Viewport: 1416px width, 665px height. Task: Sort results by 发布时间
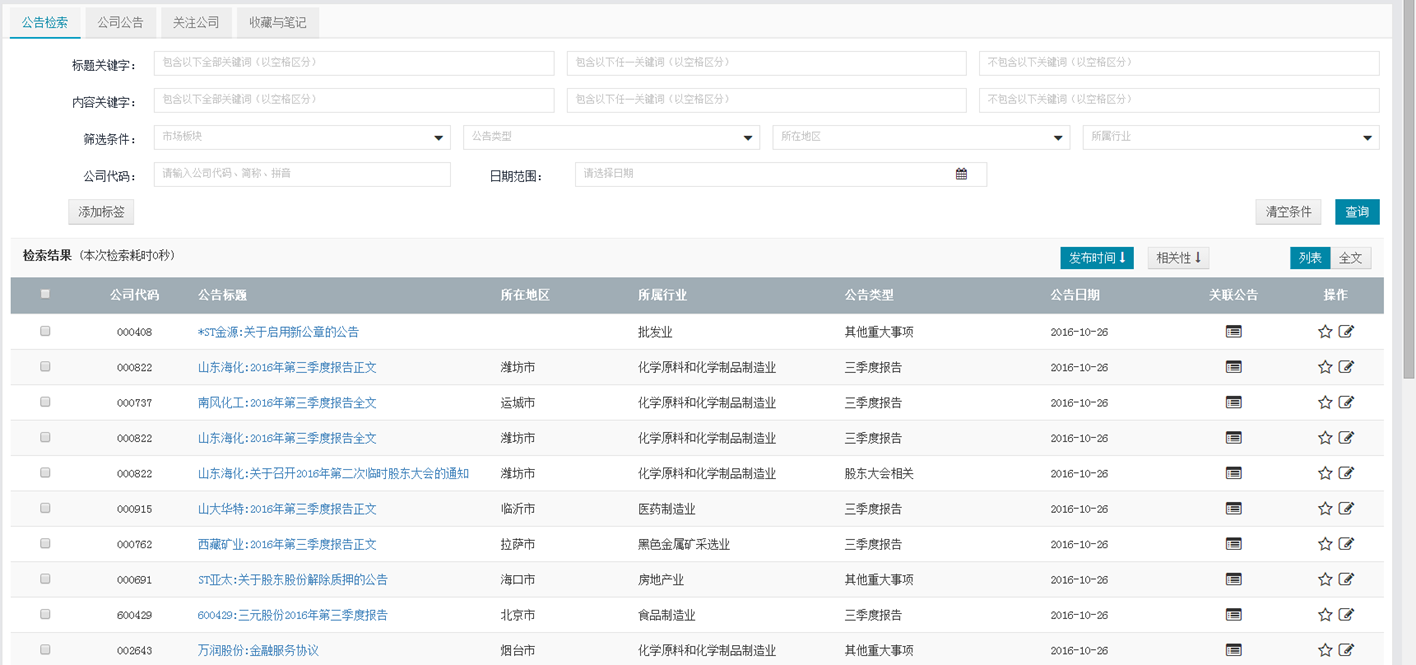tap(1097, 258)
